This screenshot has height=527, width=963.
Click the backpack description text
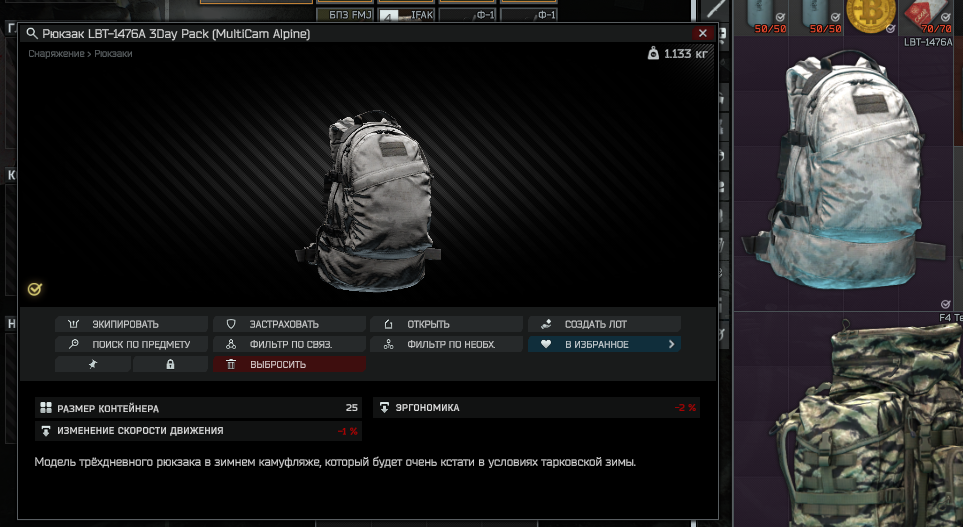pyautogui.click(x=335, y=461)
